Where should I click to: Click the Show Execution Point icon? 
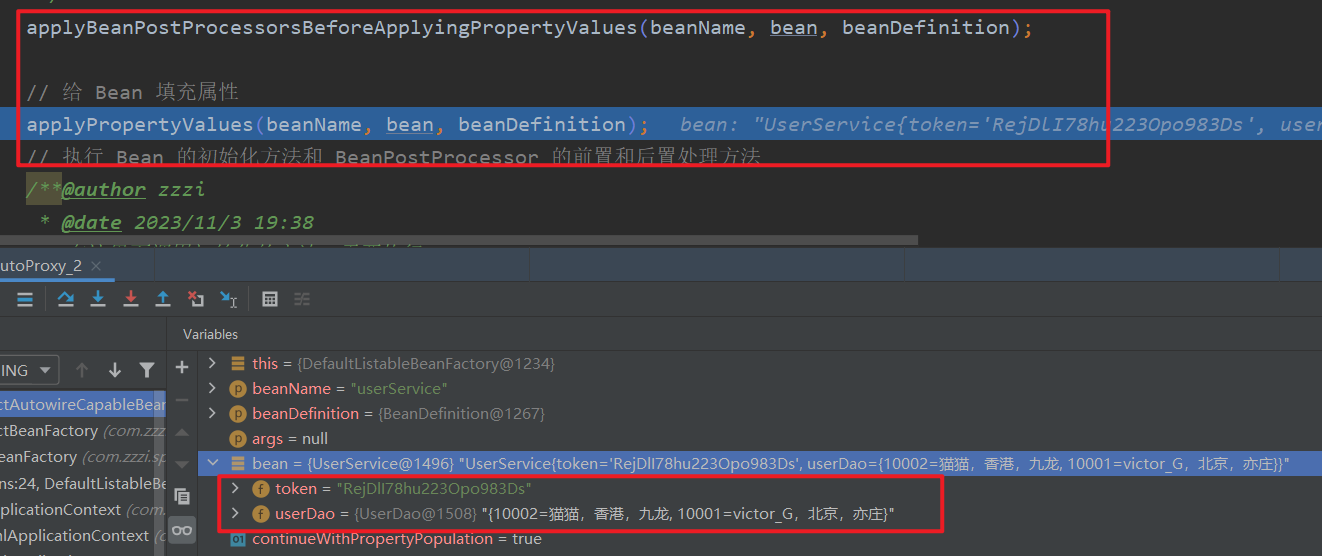[x=25, y=299]
